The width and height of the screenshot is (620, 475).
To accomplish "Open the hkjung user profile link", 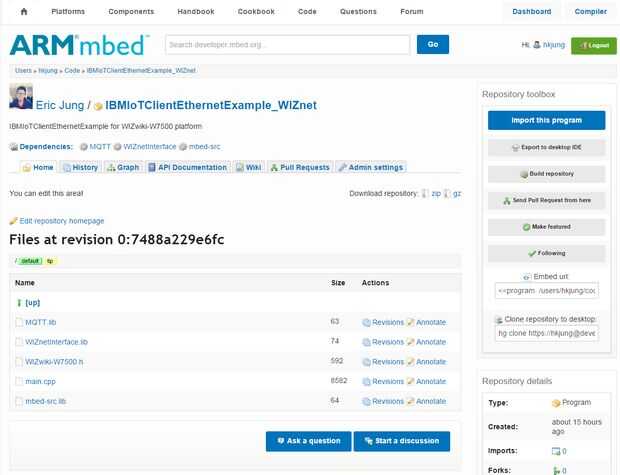I will tap(554, 45).
